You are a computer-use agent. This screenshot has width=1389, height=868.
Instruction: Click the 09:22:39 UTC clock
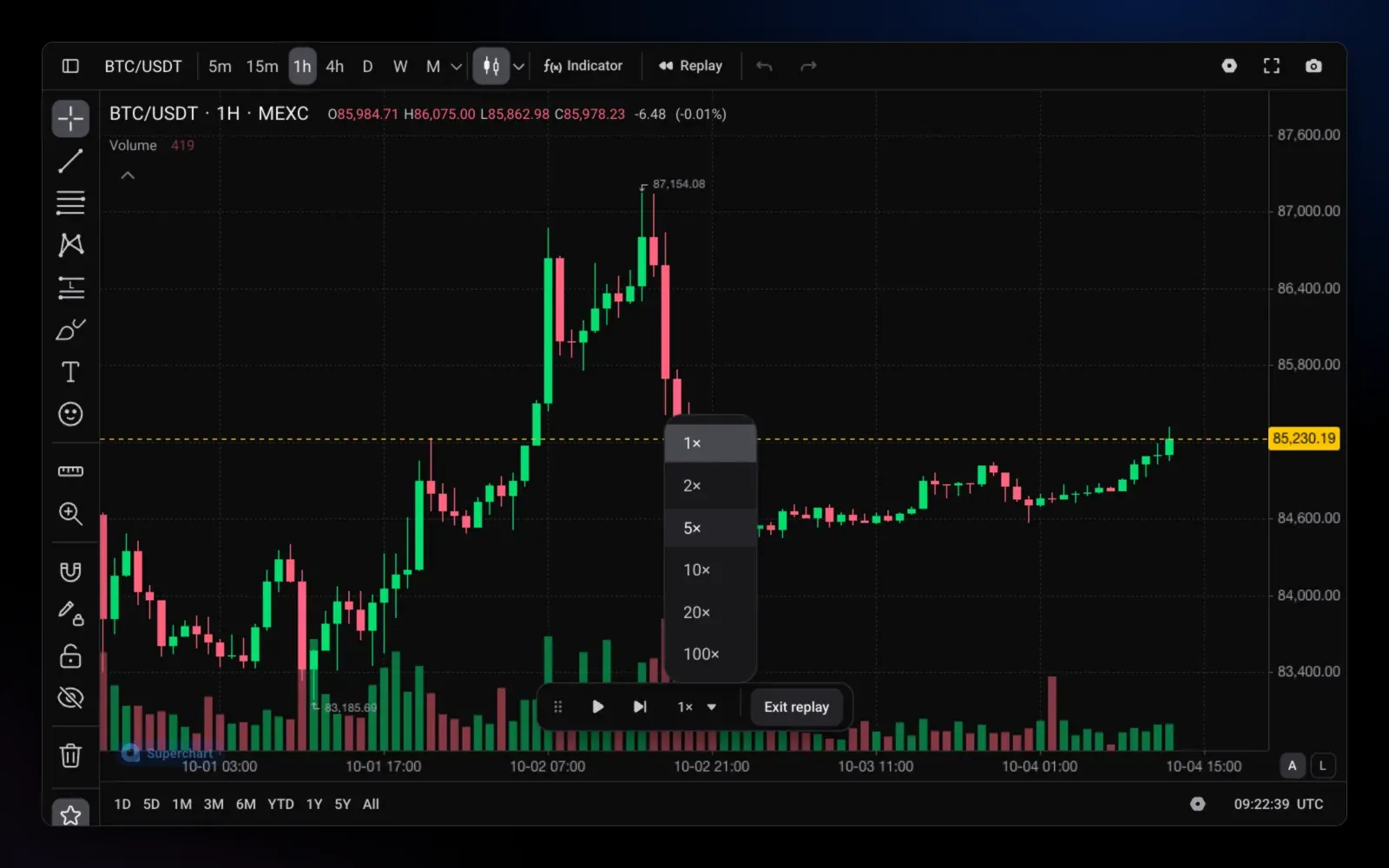click(1279, 804)
